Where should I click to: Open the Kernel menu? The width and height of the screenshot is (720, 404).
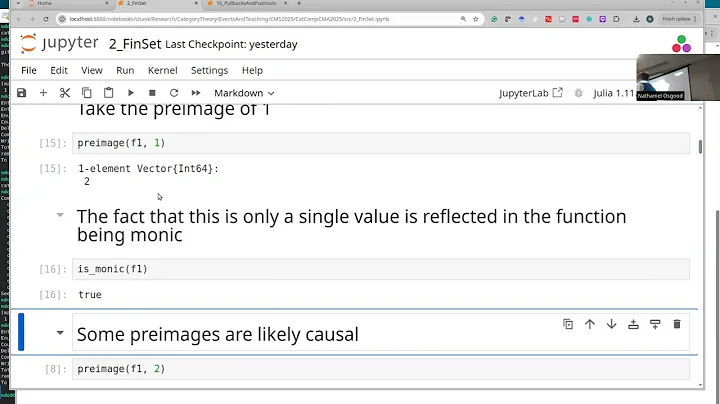(163, 70)
